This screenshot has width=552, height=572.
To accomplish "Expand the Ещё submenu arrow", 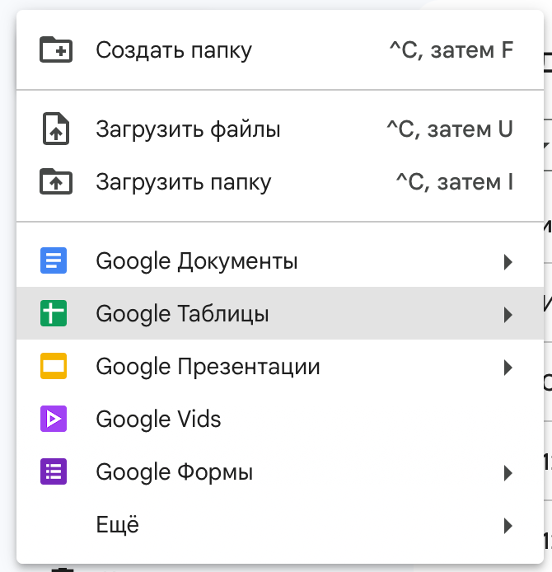I will (507, 526).
